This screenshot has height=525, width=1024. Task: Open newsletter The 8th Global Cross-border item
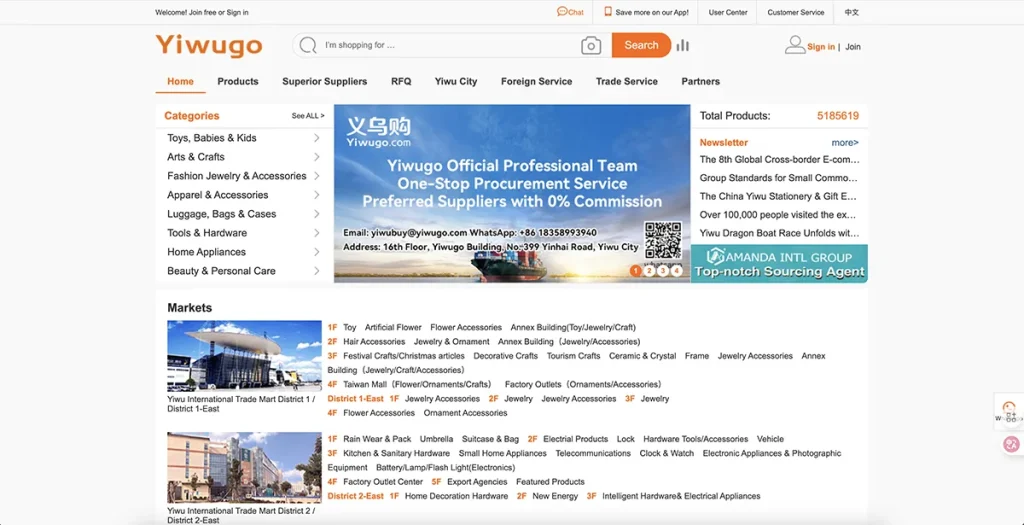pos(780,159)
